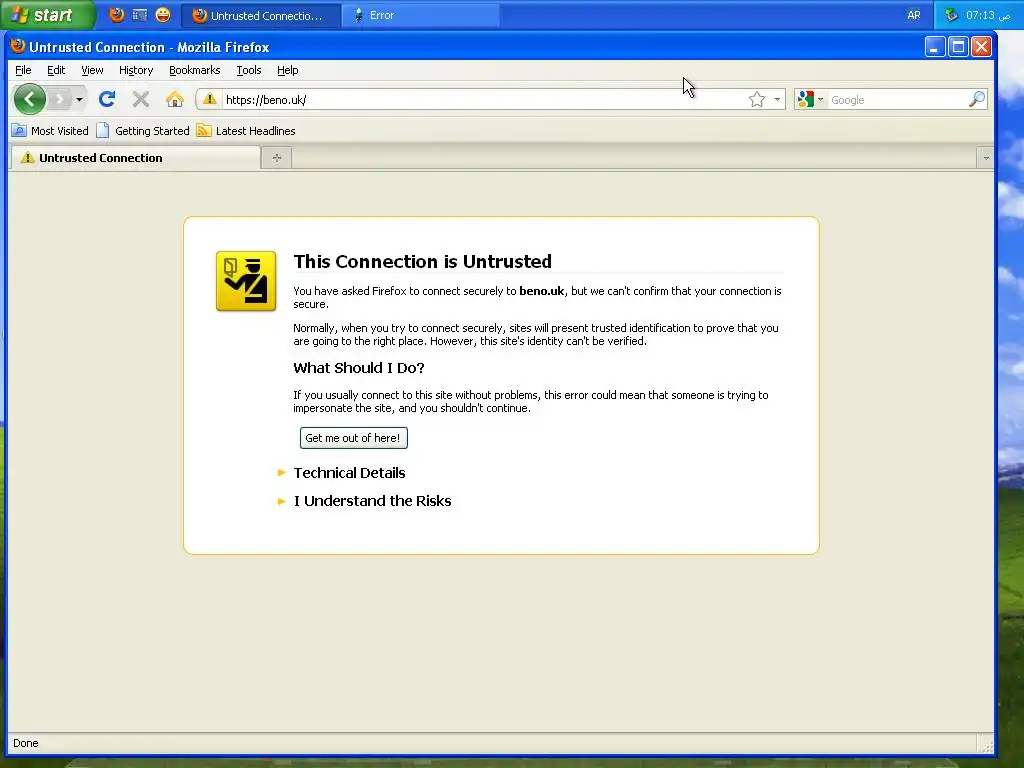Click the What Should I Do? heading
This screenshot has height=768, width=1024.
coord(359,368)
